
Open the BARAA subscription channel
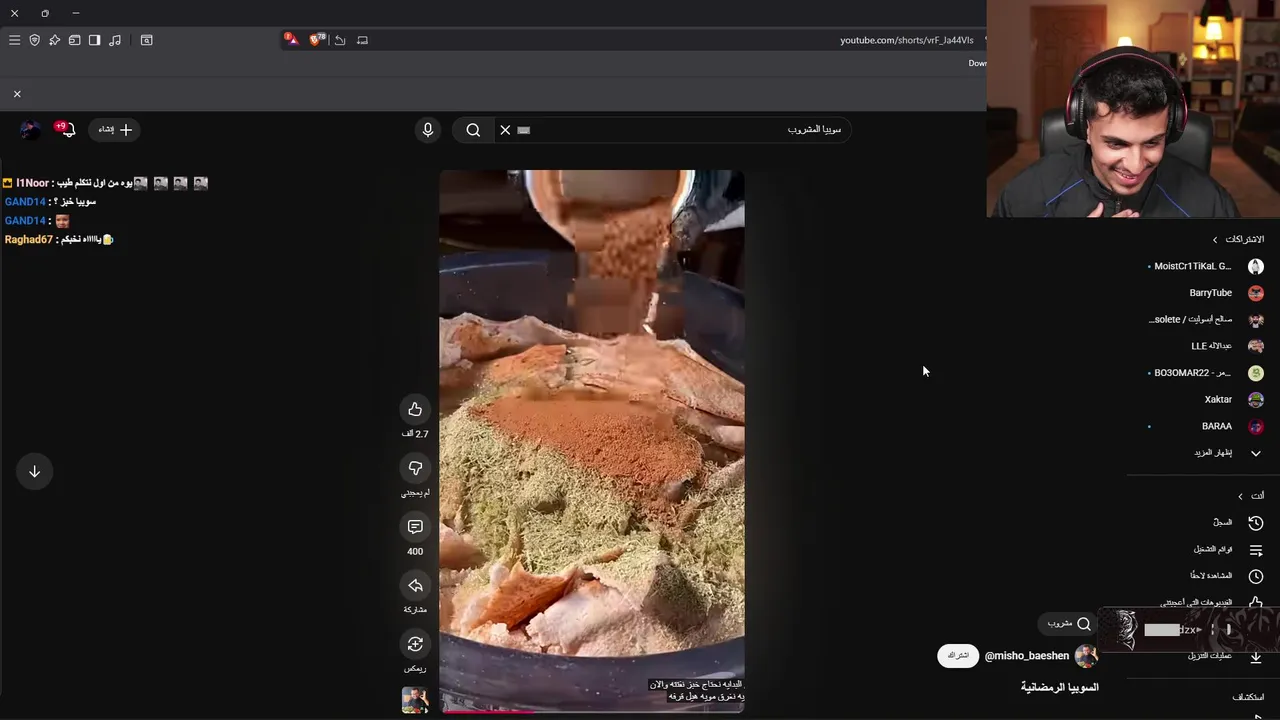pyautogui.click(x=1205, y=426)
